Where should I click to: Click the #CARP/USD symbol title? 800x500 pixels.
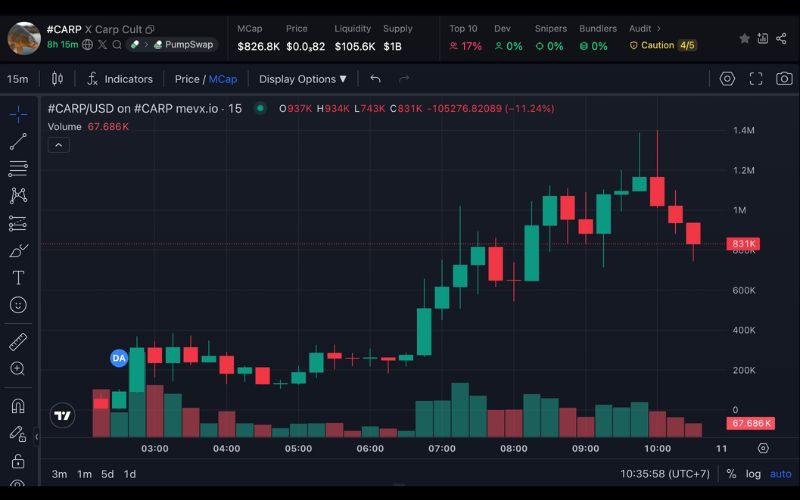point(144,108)
